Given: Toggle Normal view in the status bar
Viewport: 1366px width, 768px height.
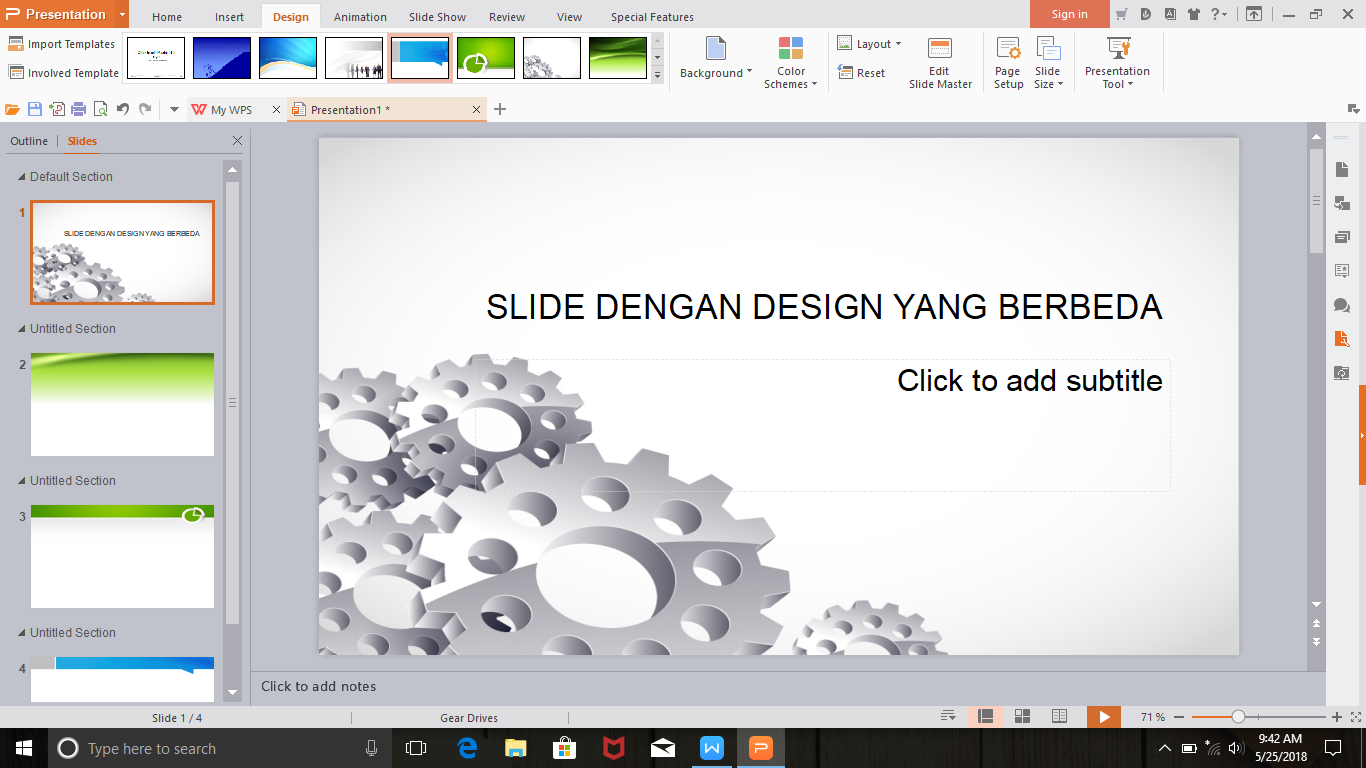Looking at the screenshot, I should (x=985, y=716).
